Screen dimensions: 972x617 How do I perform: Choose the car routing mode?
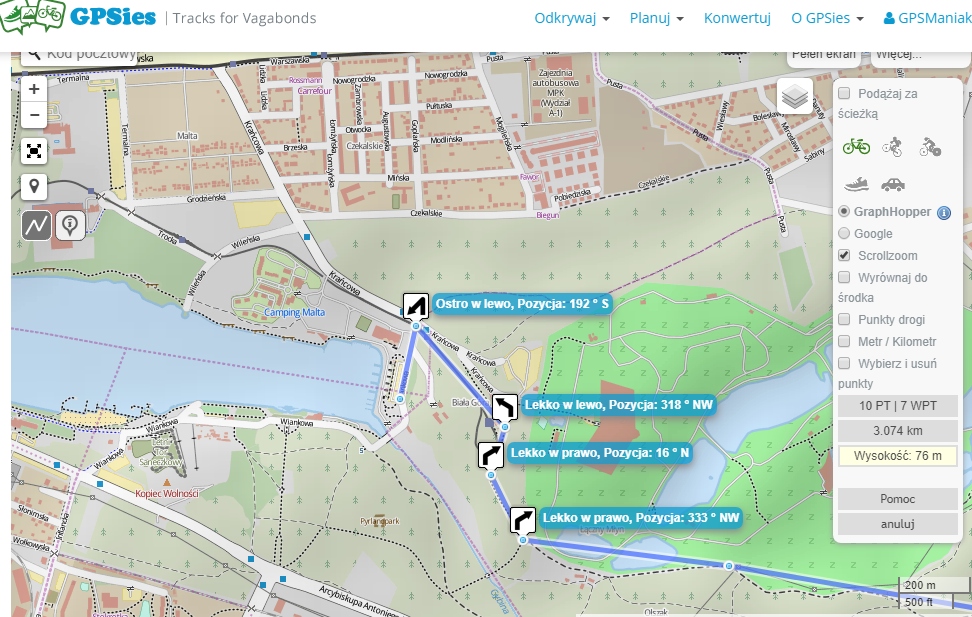892,184
